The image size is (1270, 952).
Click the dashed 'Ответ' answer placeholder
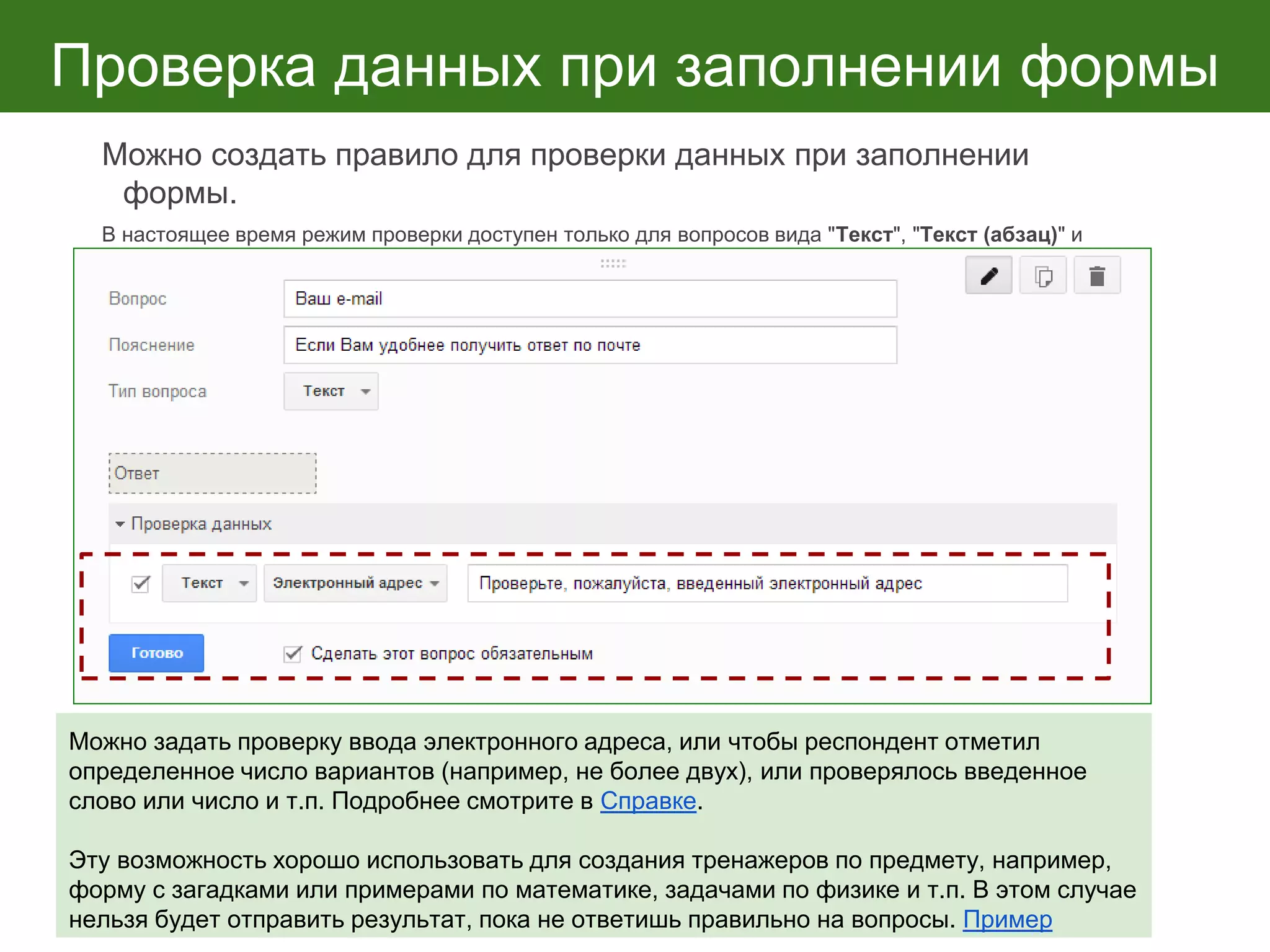[x=213, y=474]
